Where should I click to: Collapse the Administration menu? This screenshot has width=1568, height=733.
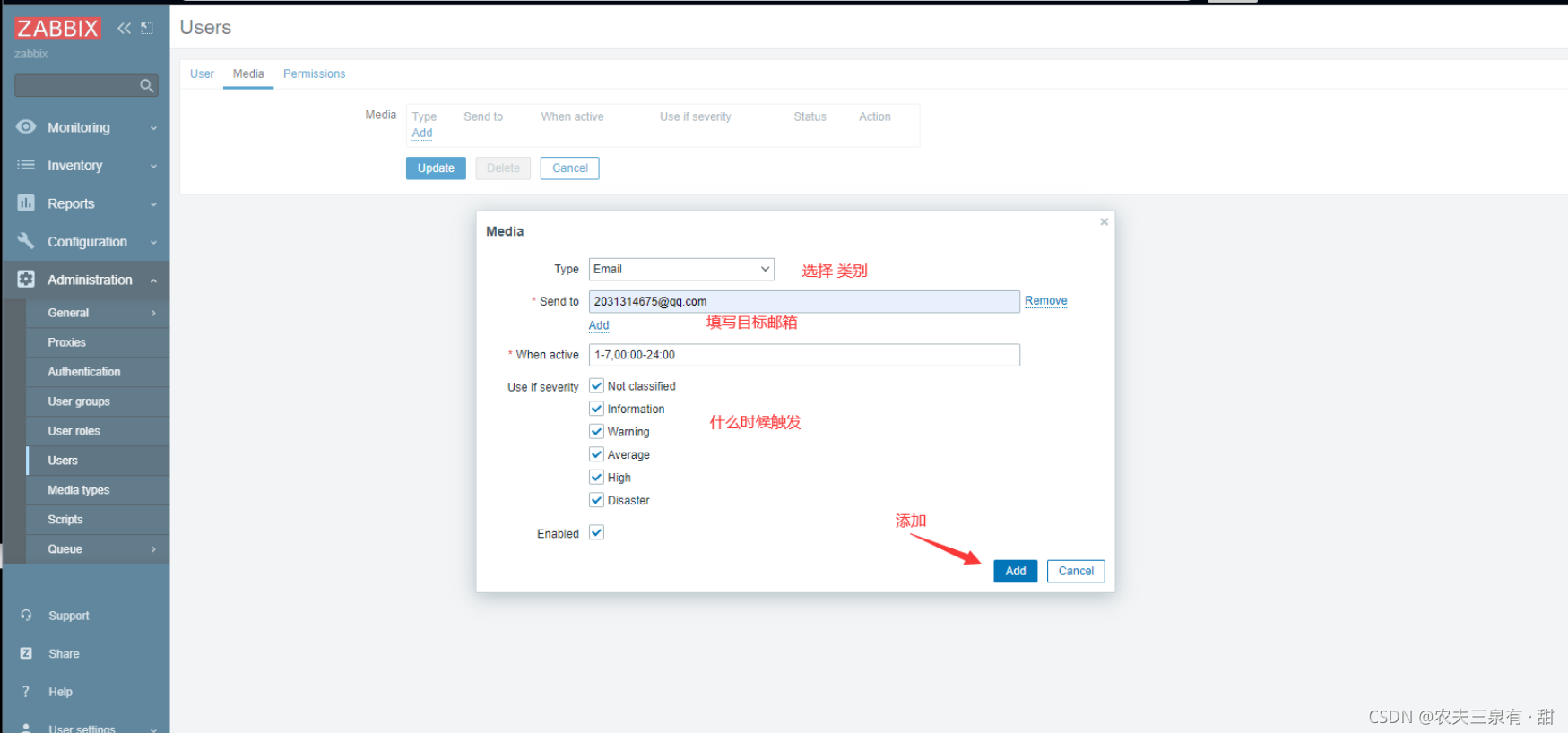(x=153, y=280)
